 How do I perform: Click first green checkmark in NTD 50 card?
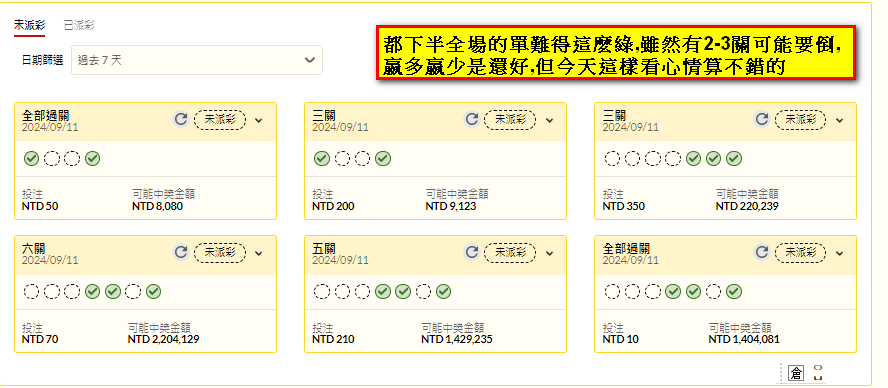[32, 159]
